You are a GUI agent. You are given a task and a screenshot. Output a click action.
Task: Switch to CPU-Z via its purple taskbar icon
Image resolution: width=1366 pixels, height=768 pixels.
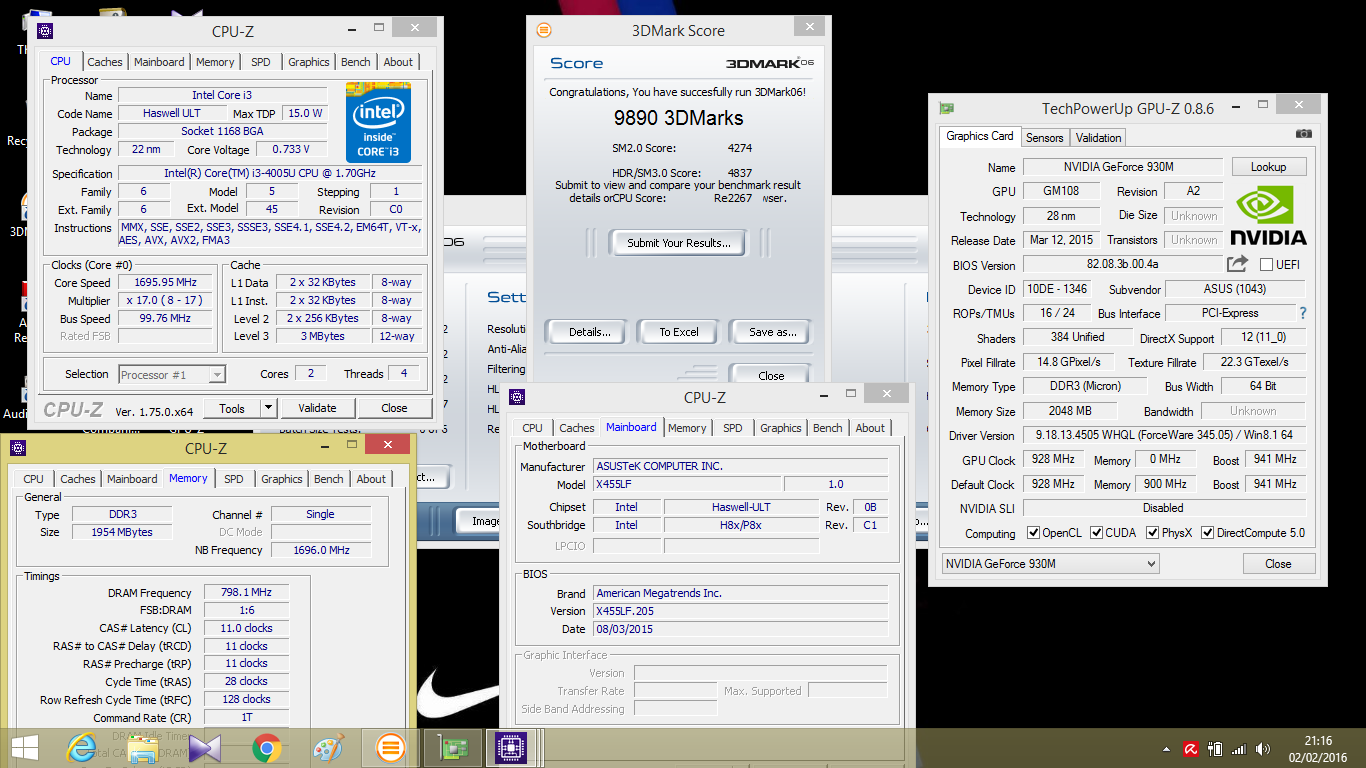512,748
